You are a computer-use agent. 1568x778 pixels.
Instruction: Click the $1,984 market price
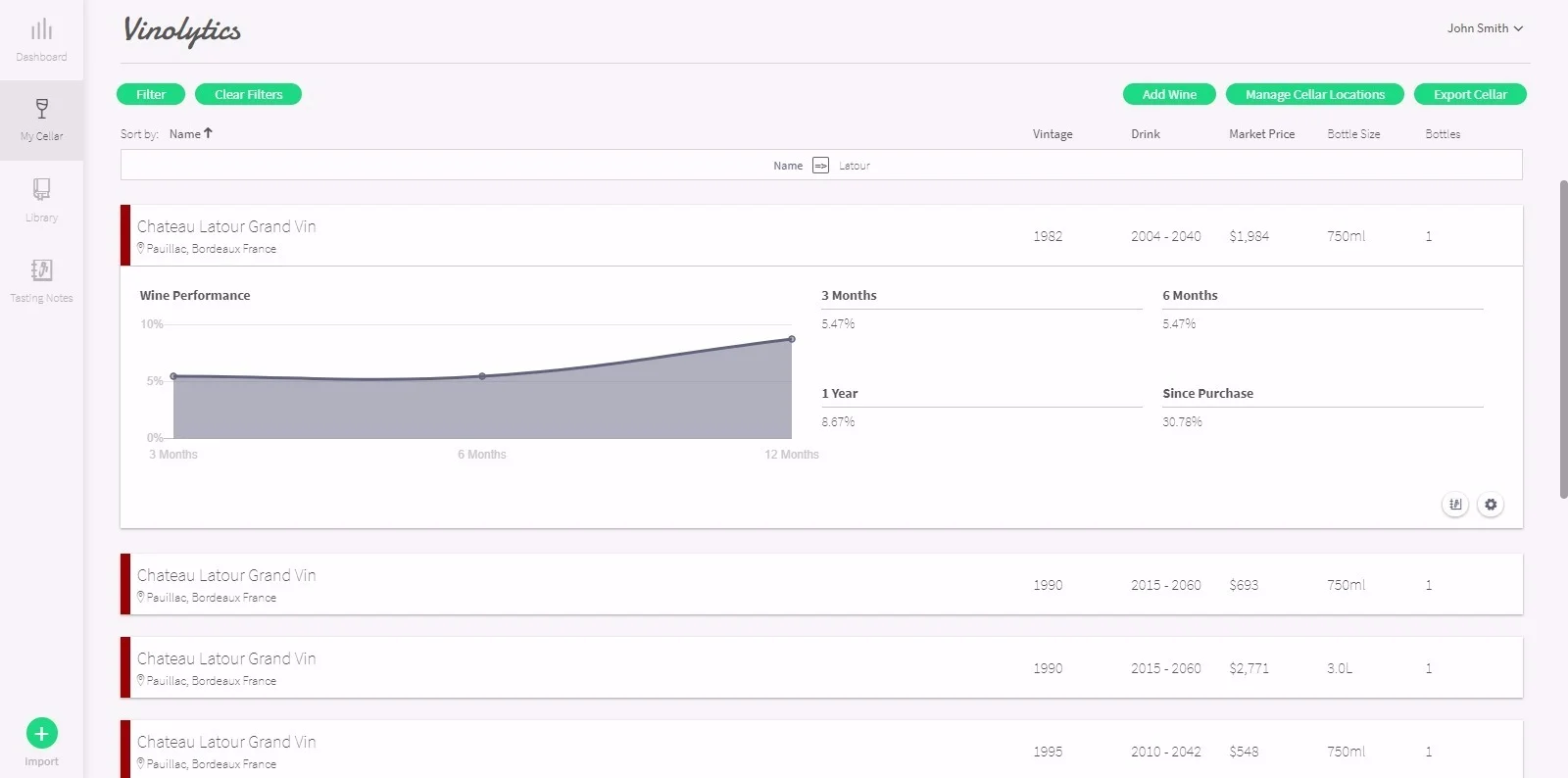click(1249, 236)
